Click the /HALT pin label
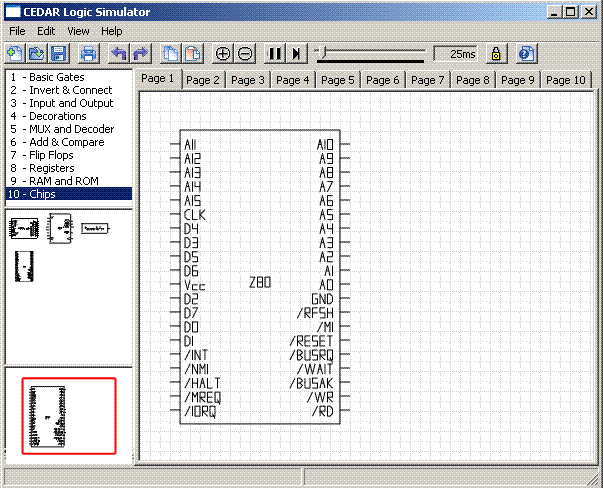This screenshot has width=603, height=488. point(202,383)
